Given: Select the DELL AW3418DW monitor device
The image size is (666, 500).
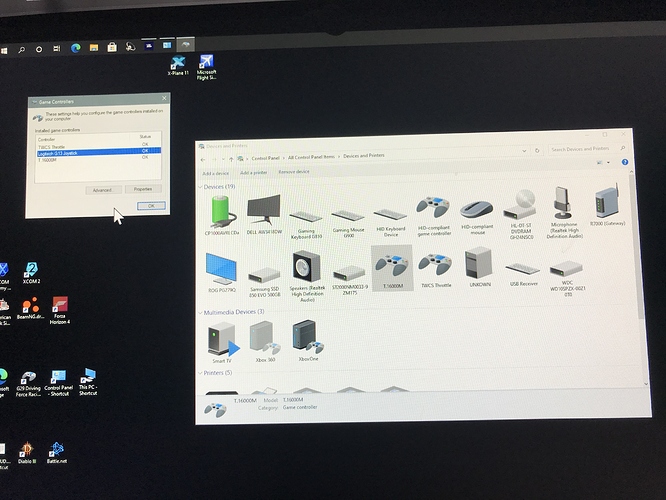Looking at the screenshot, I should 264,215.
